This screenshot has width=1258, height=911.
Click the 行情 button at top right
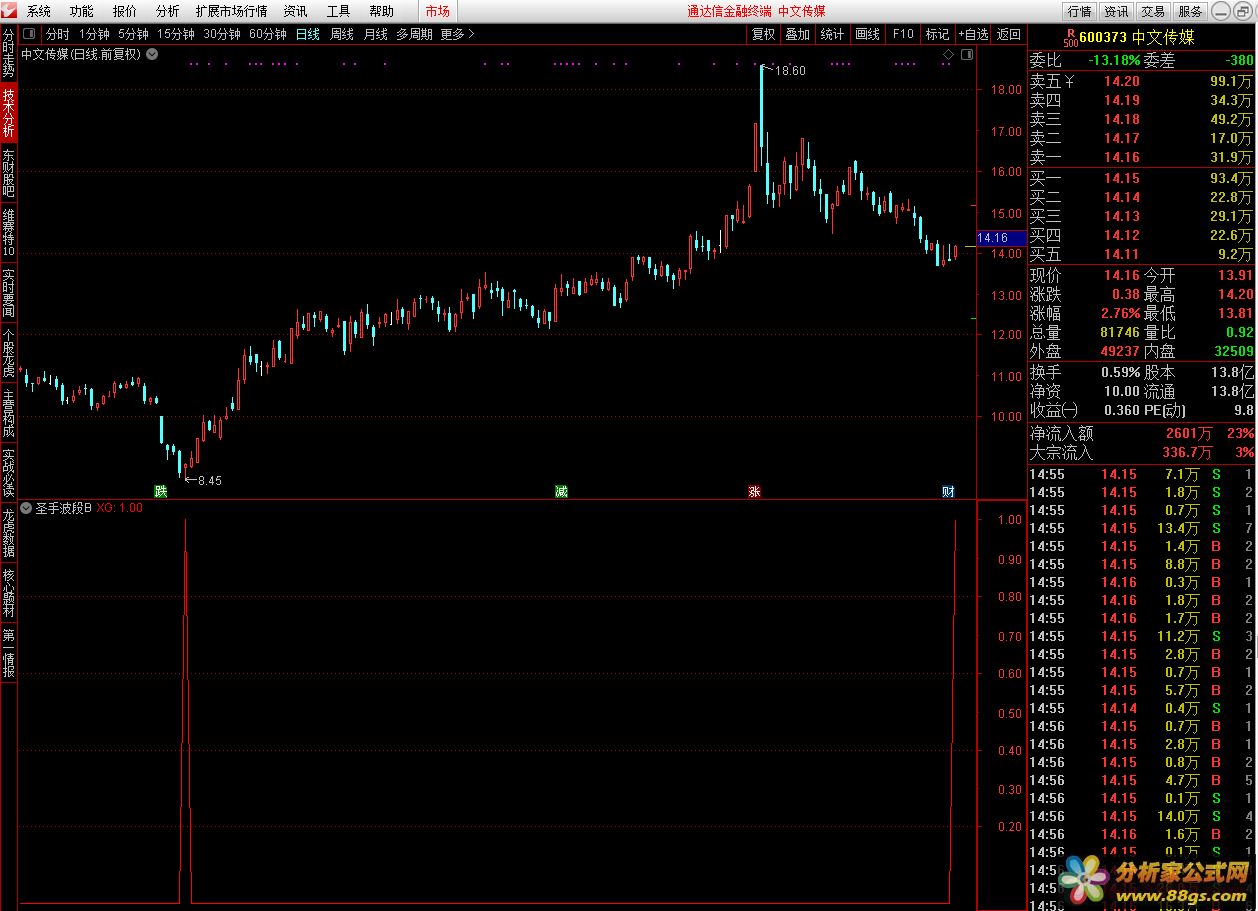pos(1080,11)
